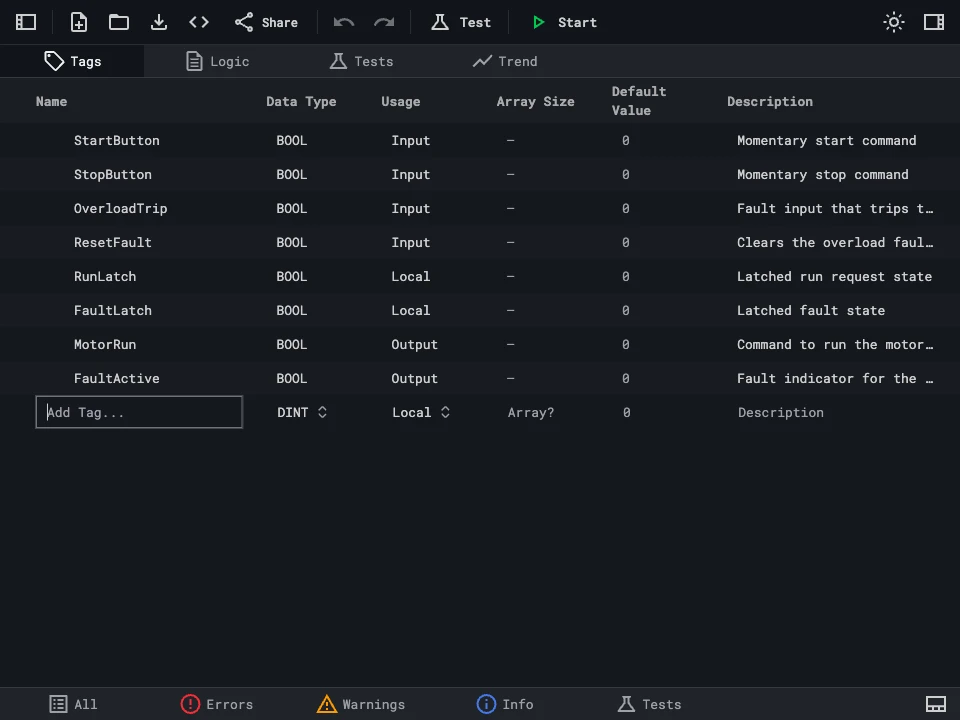The image size is (960, 720).
Task: Toggle the left sidebar panel icon
Action: click(25, 21)
